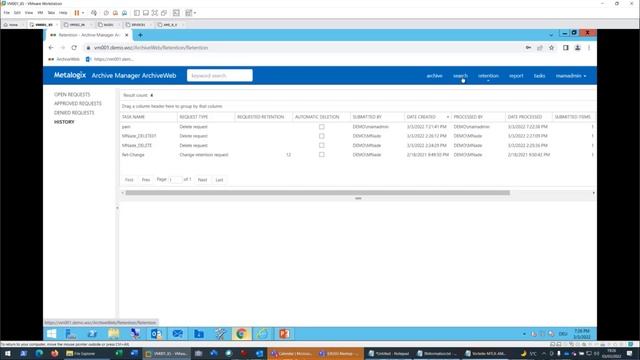Enter VMware full screen mode icon
The image size is (640, 360).
click(x=155, y=13)
